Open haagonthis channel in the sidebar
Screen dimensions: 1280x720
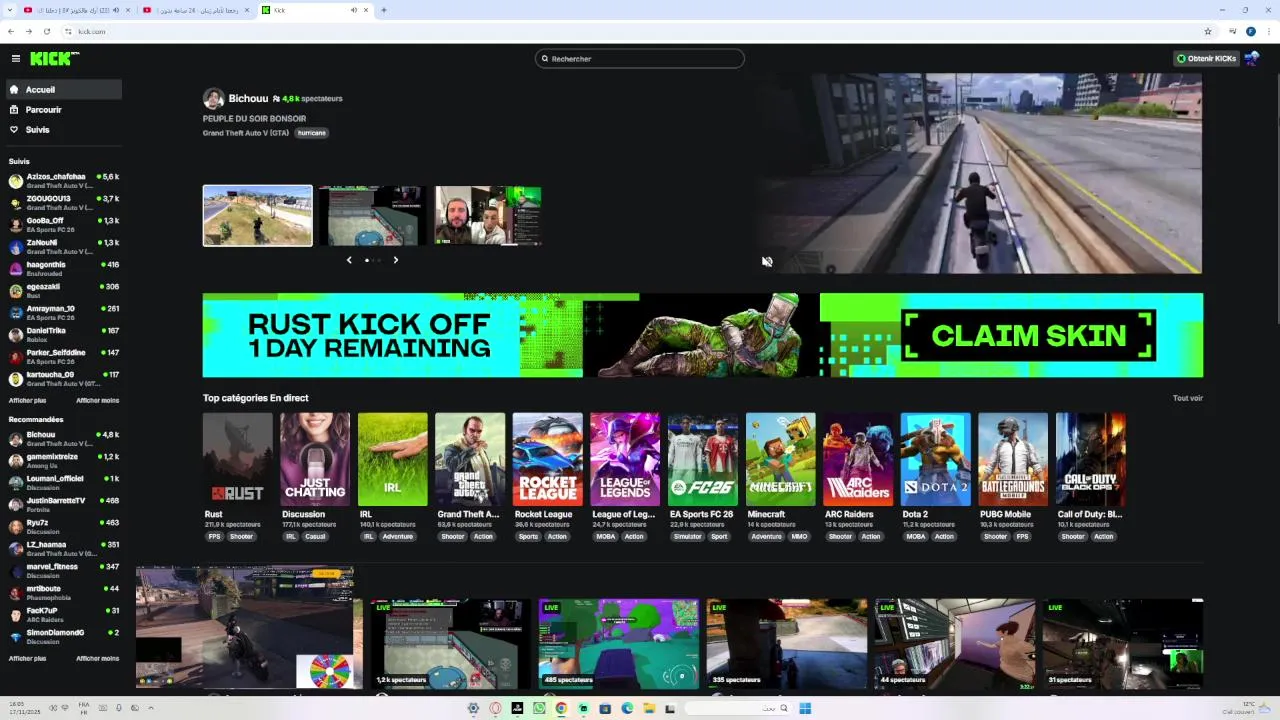(x=64, y=269)
